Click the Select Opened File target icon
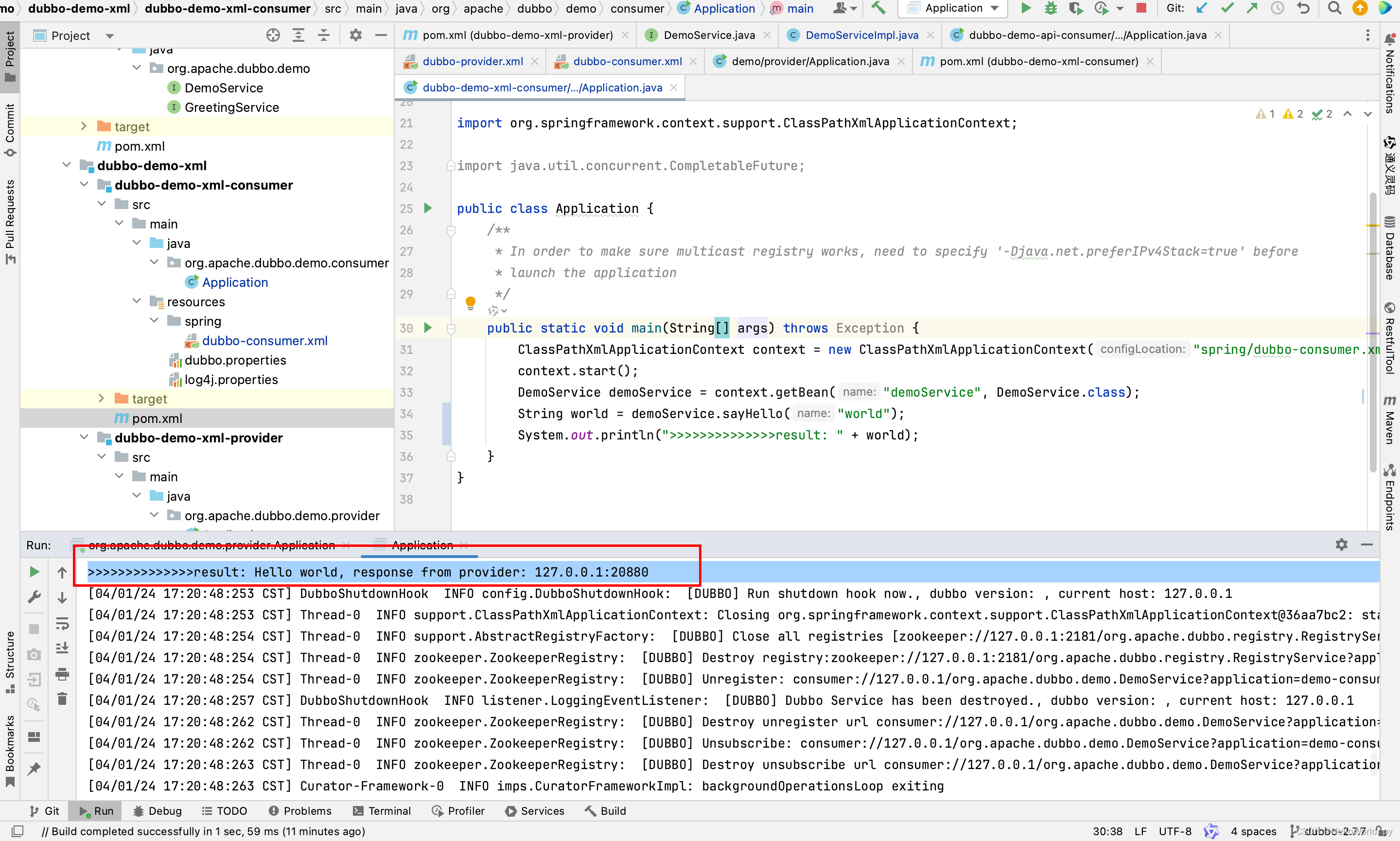Image resolution: width=1400 pixels, height=841 pixels. (x=273, y=35)
